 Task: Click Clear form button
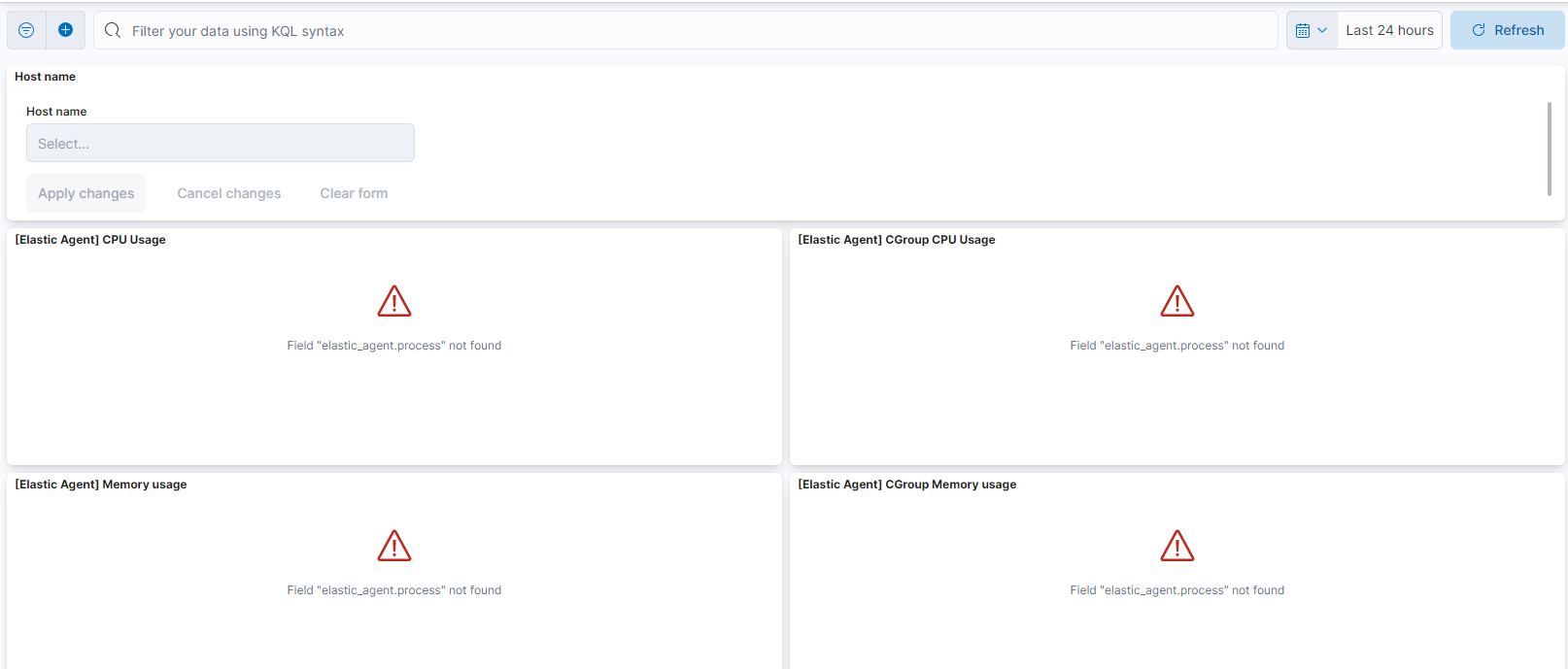354,193
